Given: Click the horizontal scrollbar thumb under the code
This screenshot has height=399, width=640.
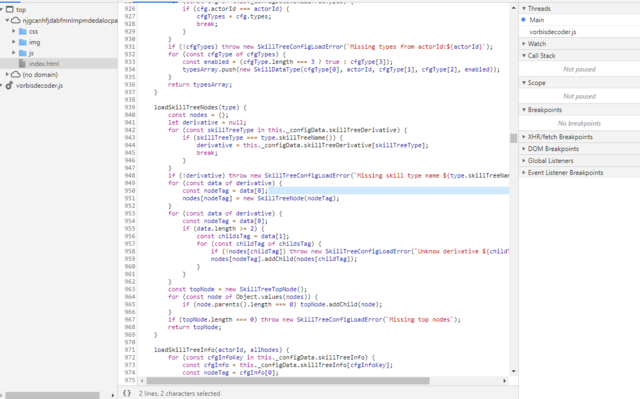Looking at the screenshot, I should tap(288, 381).
